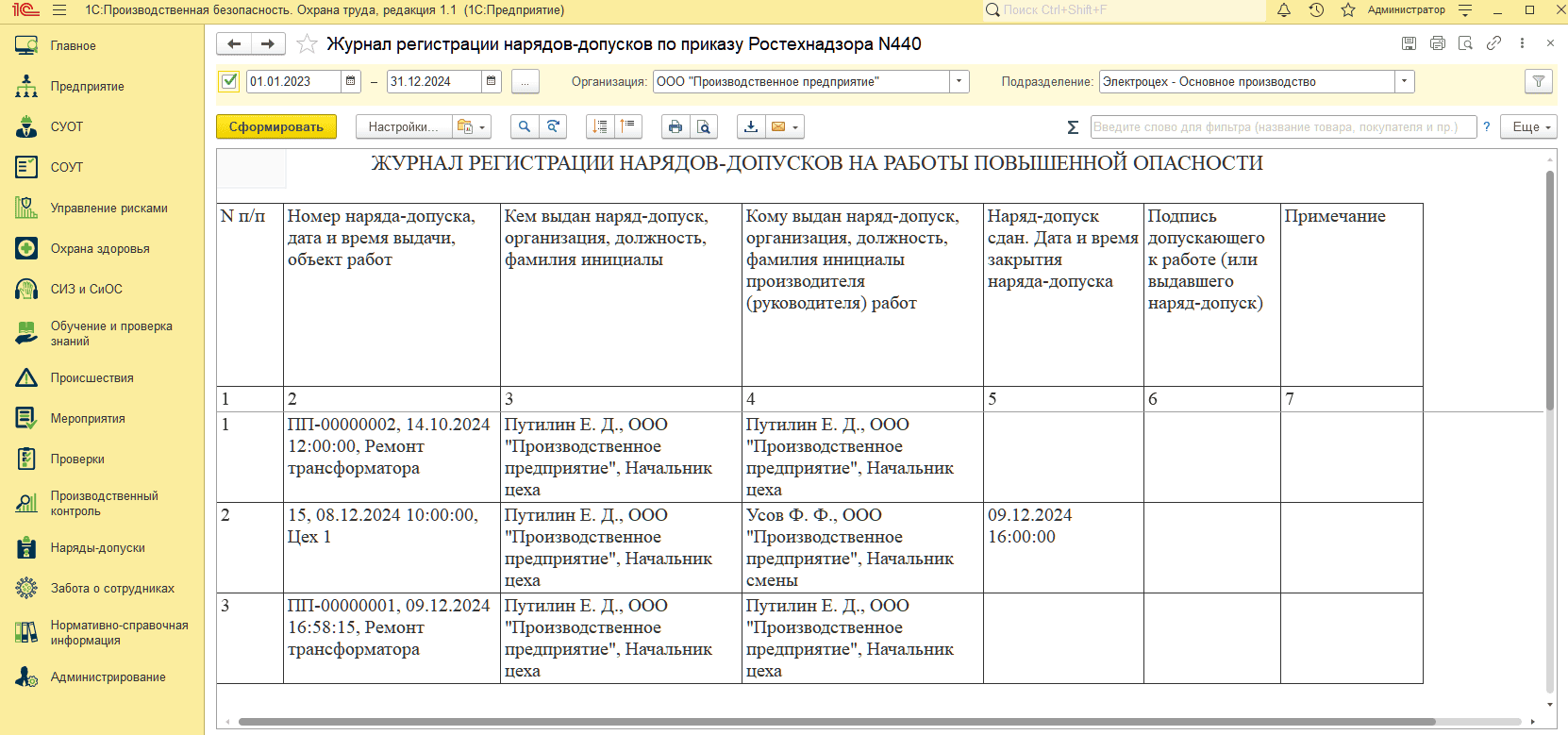1568x735 pixels.
Task: Open favorites star in title bar
Action: [1348, 10]
